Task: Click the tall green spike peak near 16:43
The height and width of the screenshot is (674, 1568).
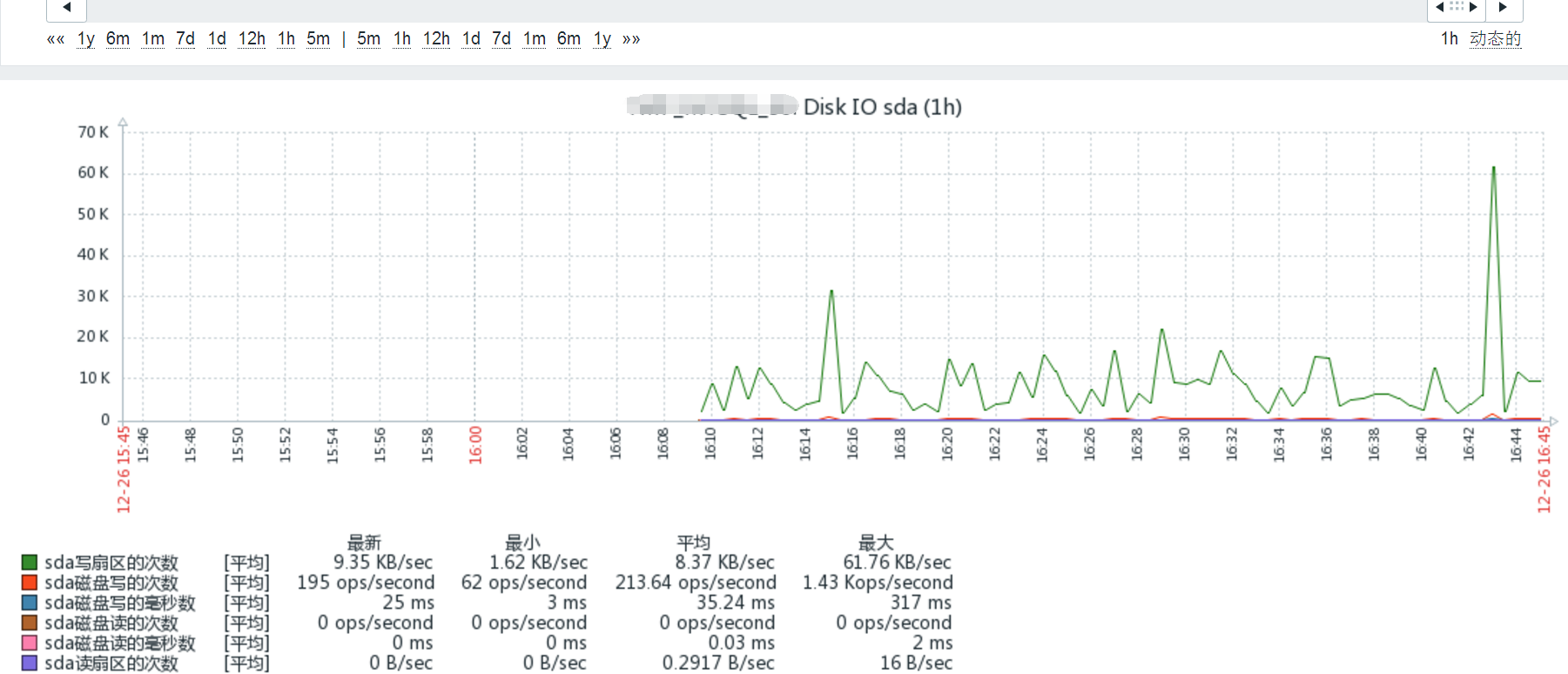Action: tap(1493, 167)
